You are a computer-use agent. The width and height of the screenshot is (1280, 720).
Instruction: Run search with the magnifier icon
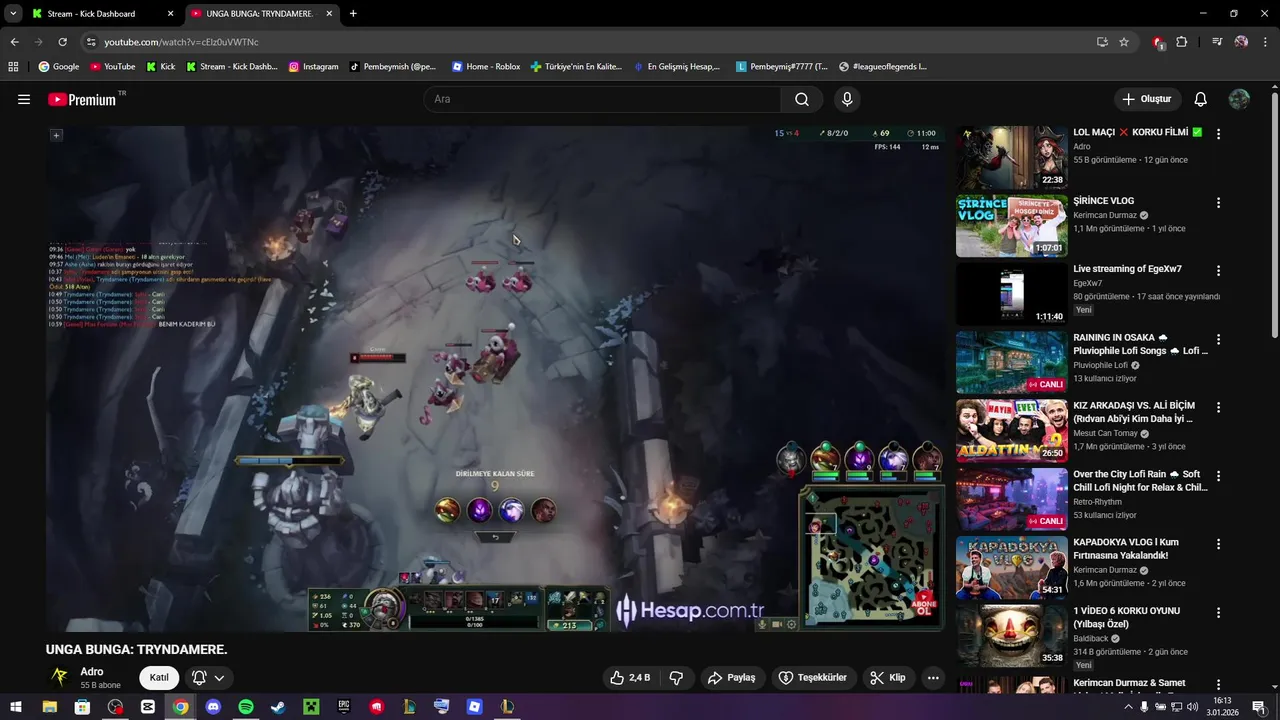[x=802, y=99]
